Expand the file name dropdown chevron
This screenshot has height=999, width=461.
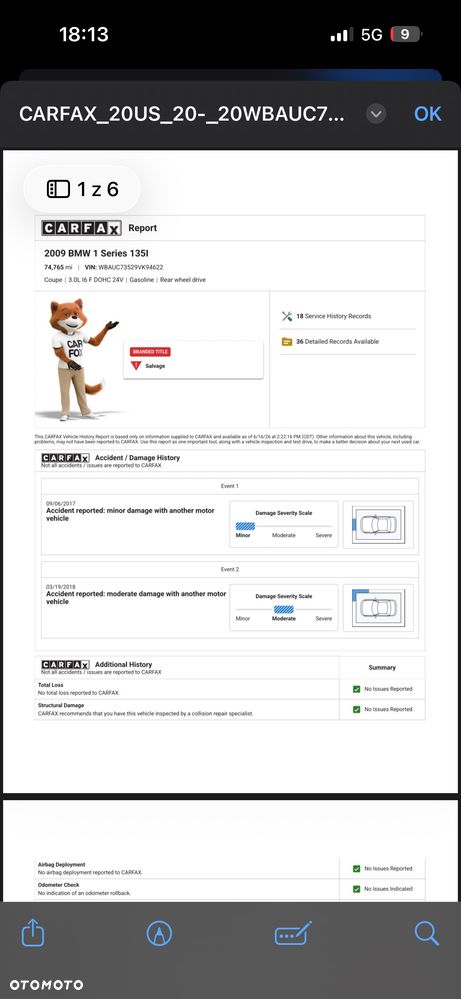pyautogui.click(x=376, y=114)
